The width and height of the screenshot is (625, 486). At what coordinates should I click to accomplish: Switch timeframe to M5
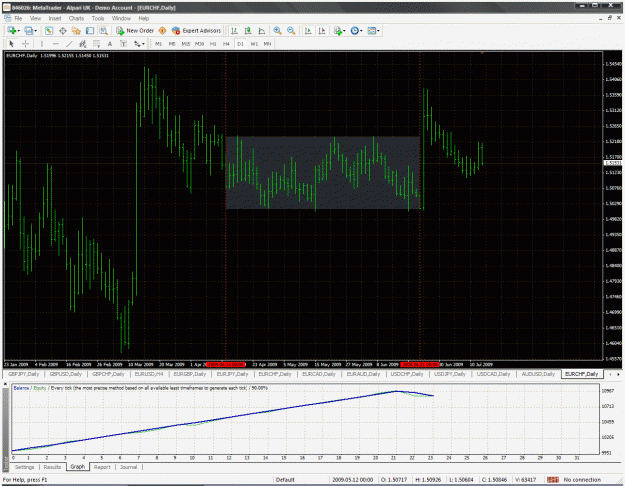point(172,44)
